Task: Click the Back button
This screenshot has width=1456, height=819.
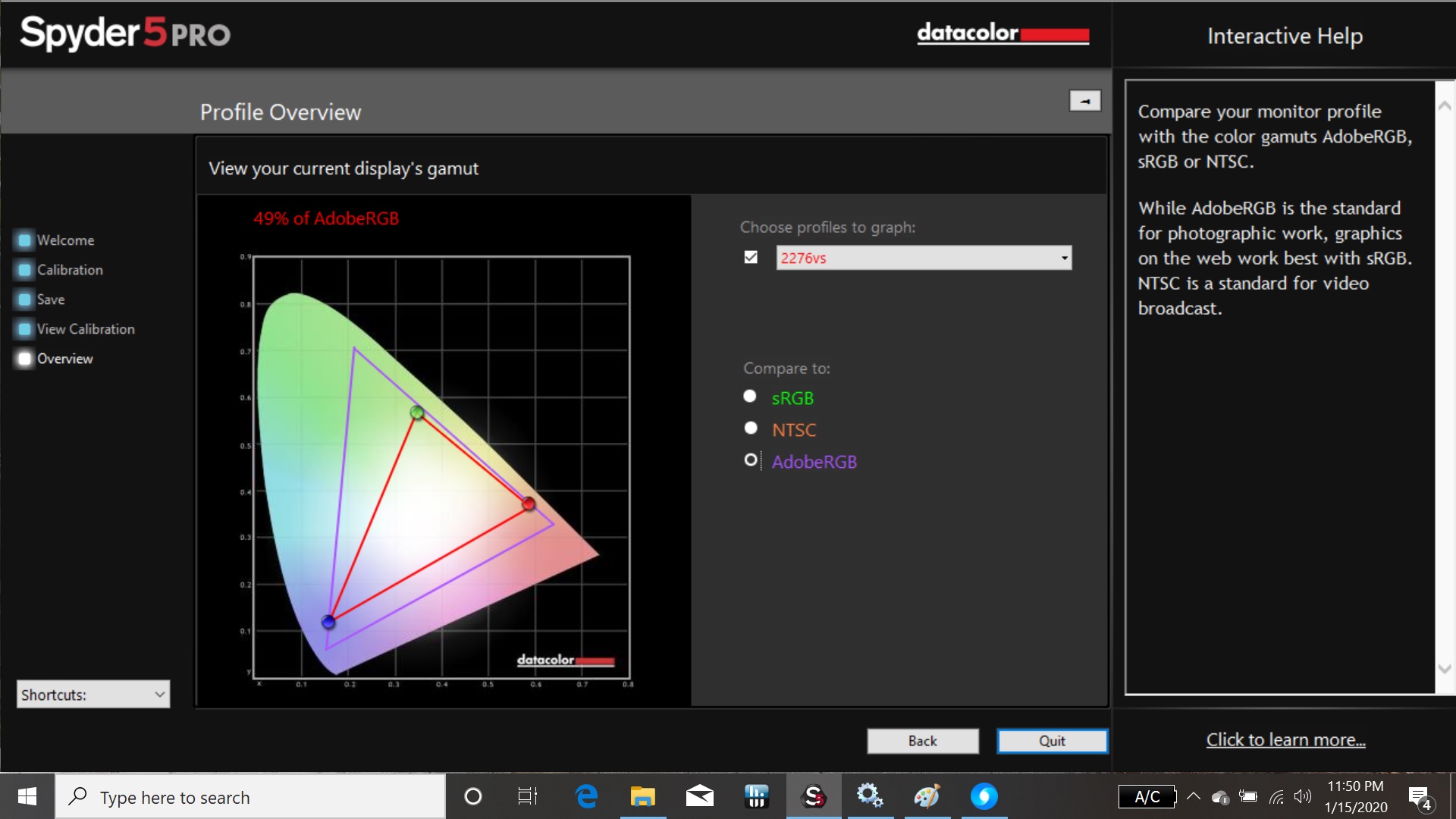Action: 923,741
